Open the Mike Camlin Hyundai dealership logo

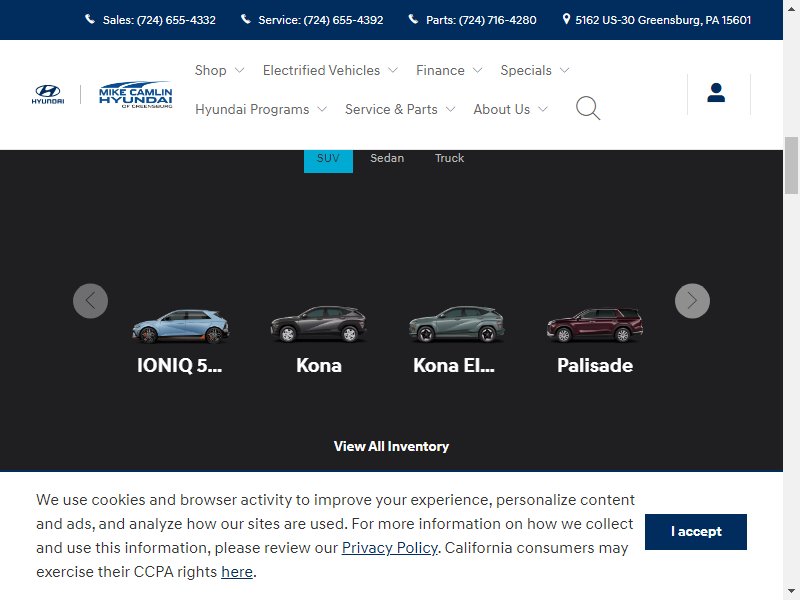tap(136, 94)
